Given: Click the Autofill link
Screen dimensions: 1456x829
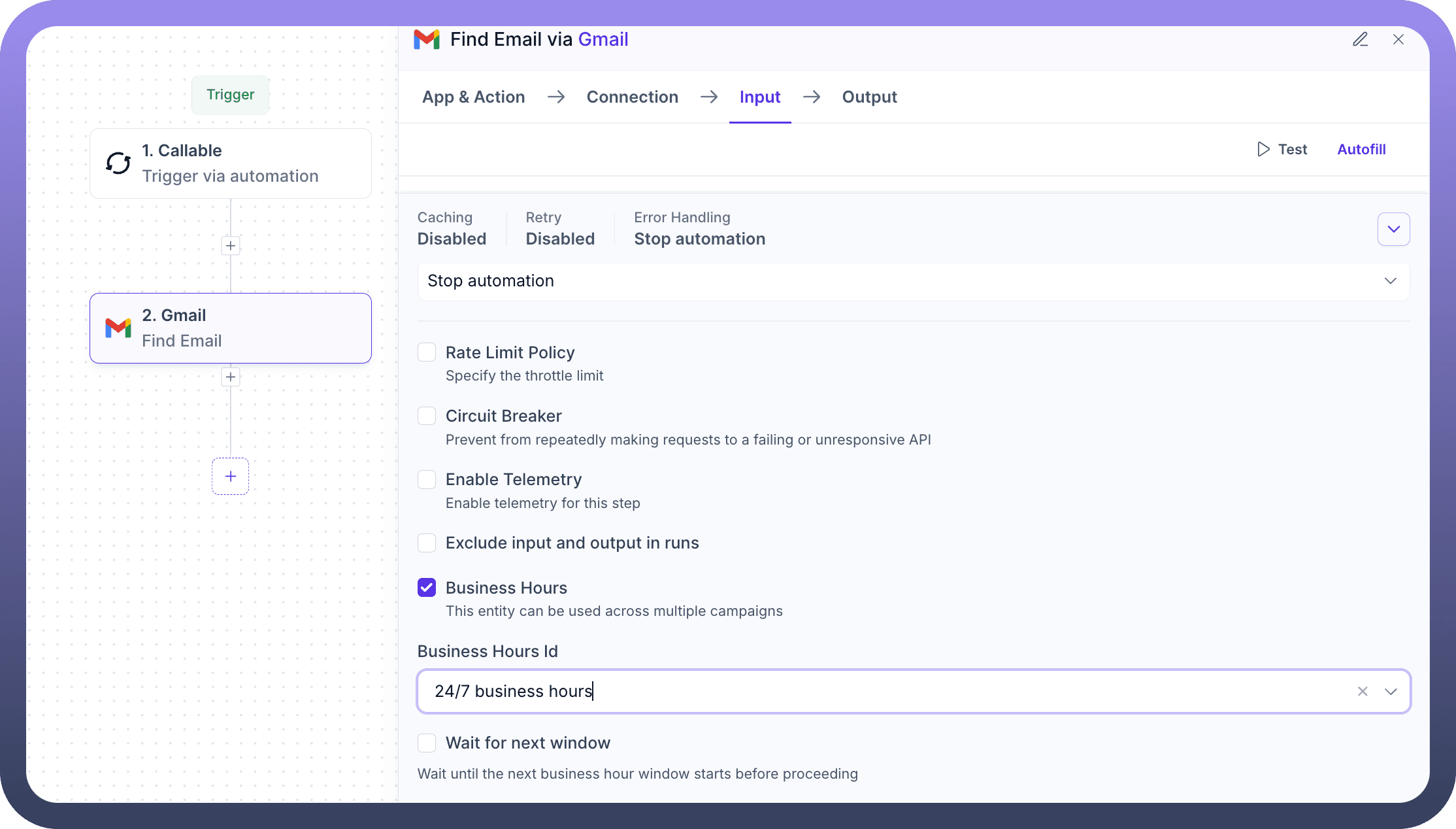Looking at the screenshot, I should [1361, 149].
